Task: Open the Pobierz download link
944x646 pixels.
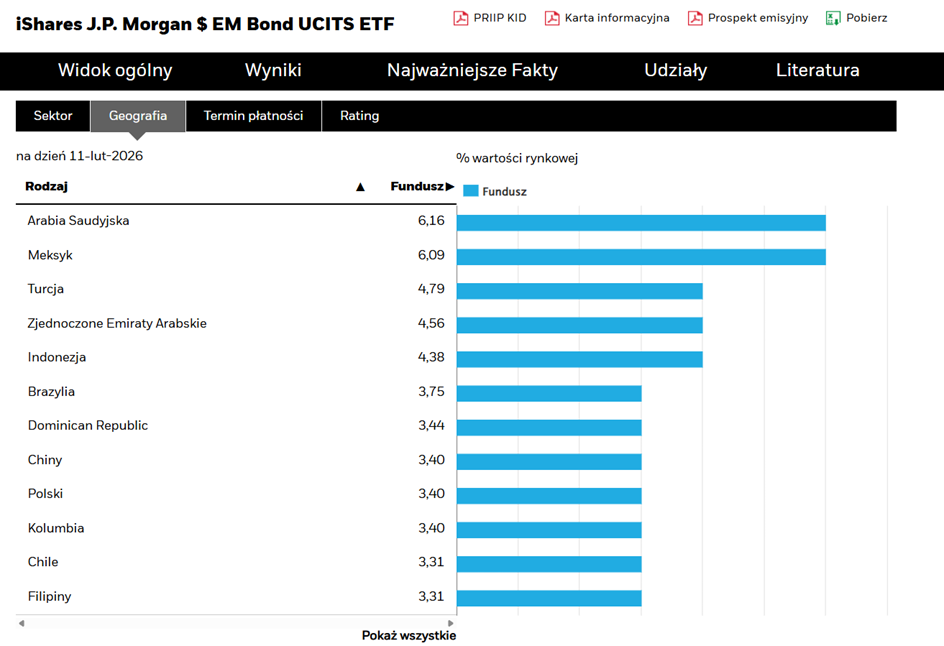Action: pyautogui.click(x=867, y=18)
